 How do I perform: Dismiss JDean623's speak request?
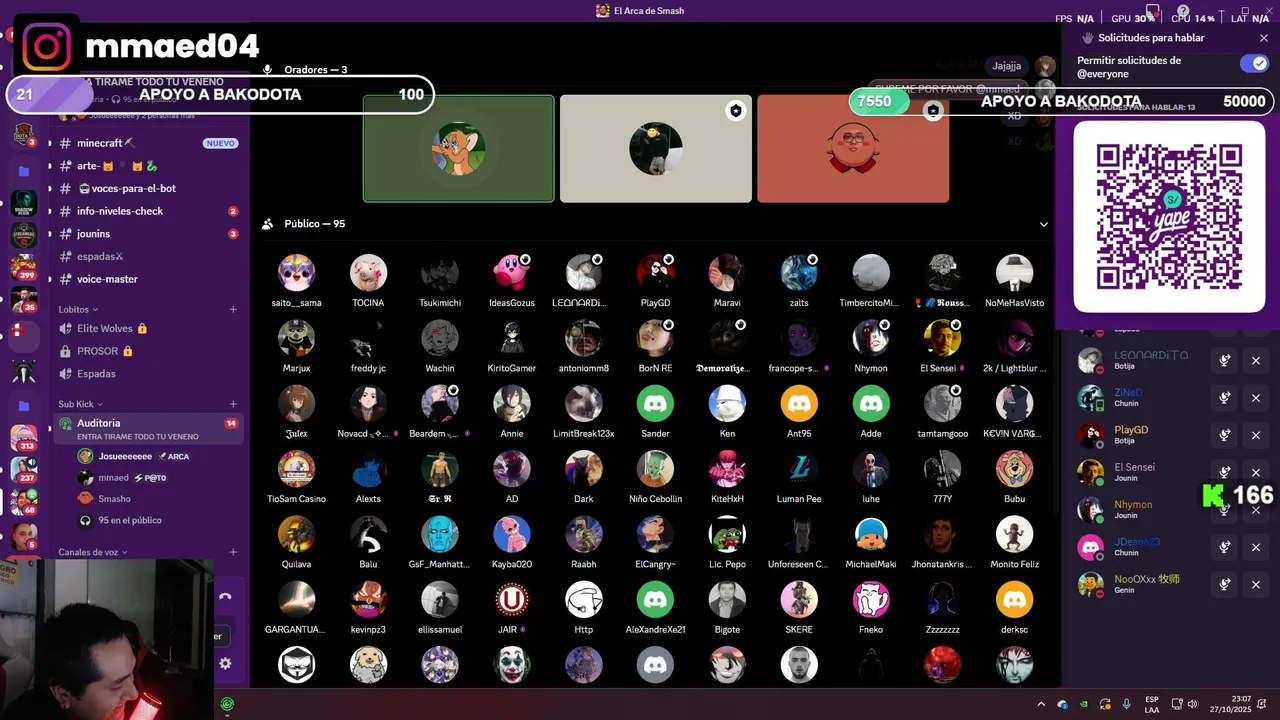point(1256,547)
